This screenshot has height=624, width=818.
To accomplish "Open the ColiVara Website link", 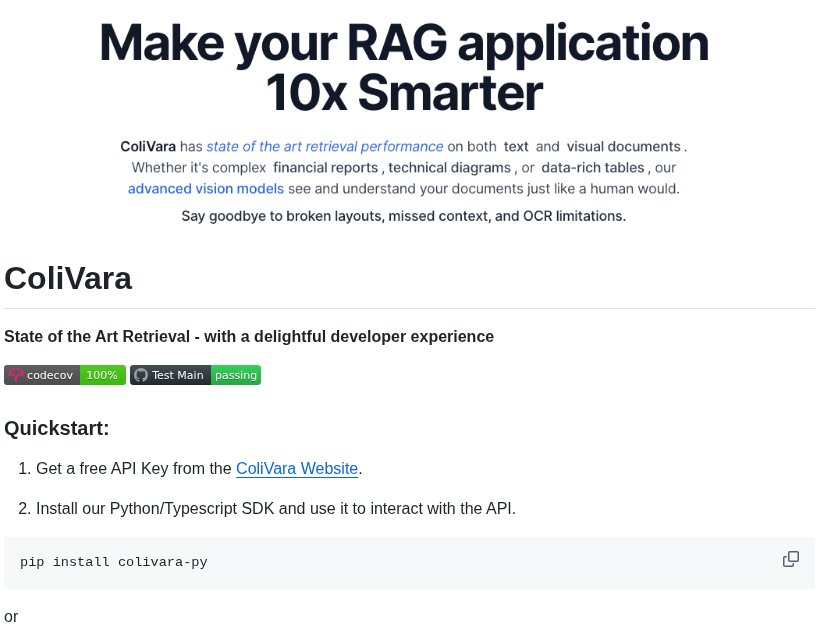I will (297, 469).
